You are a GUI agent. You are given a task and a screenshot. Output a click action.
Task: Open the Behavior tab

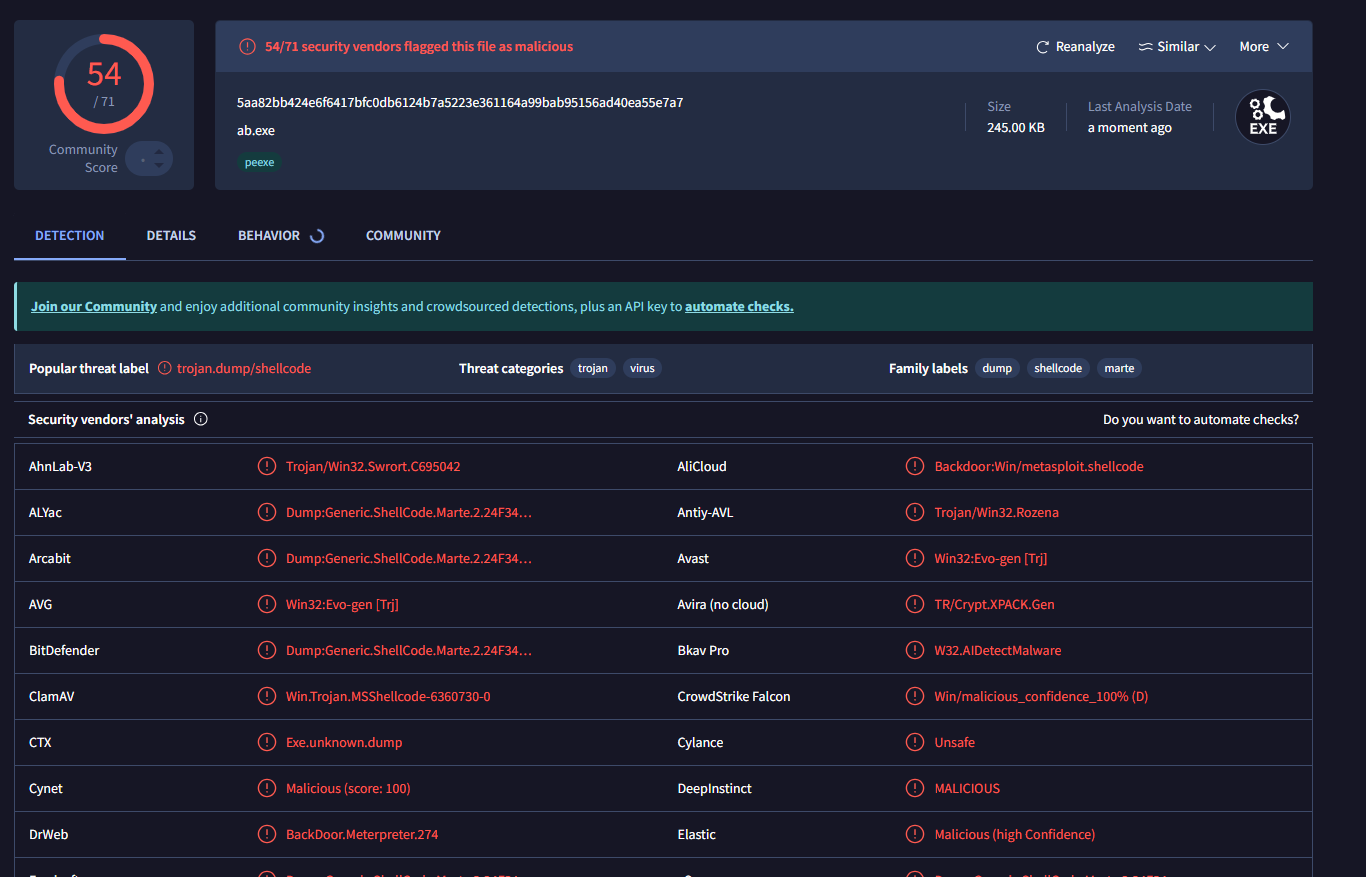269,236
